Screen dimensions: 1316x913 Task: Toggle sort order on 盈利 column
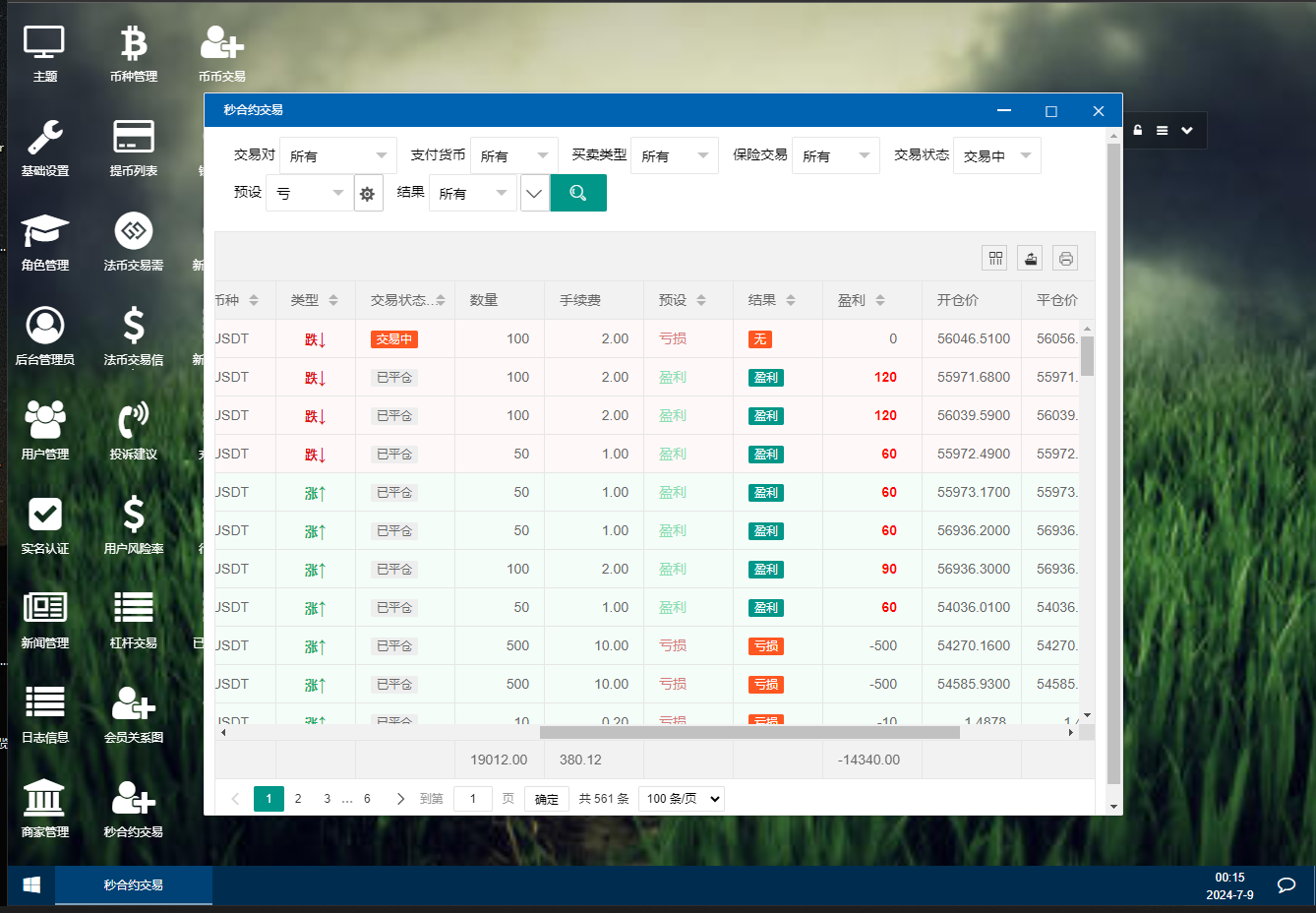pyautogui.click(x=880, y=300)
